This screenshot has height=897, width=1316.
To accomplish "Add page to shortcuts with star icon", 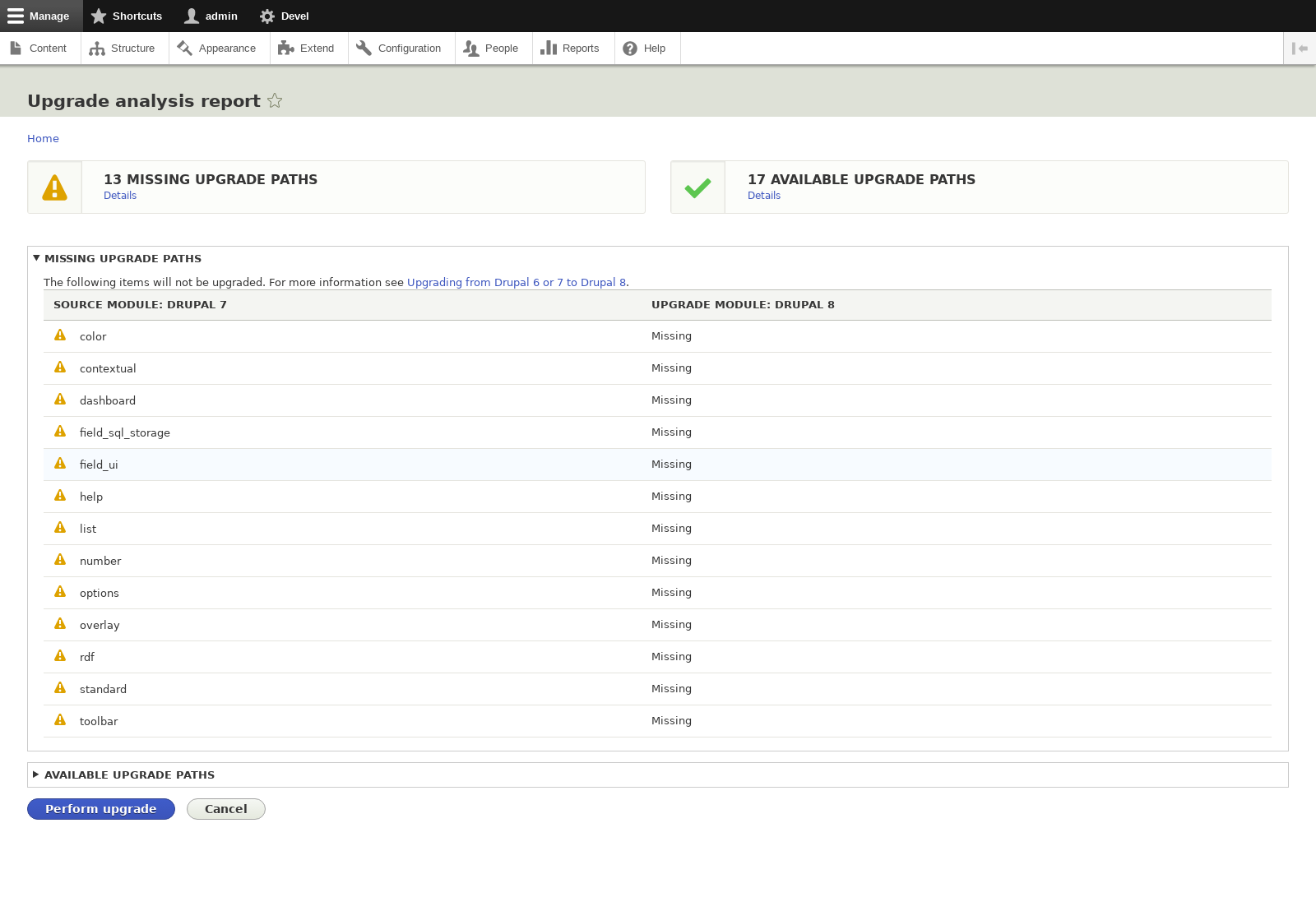I will [x=275, y=101].
